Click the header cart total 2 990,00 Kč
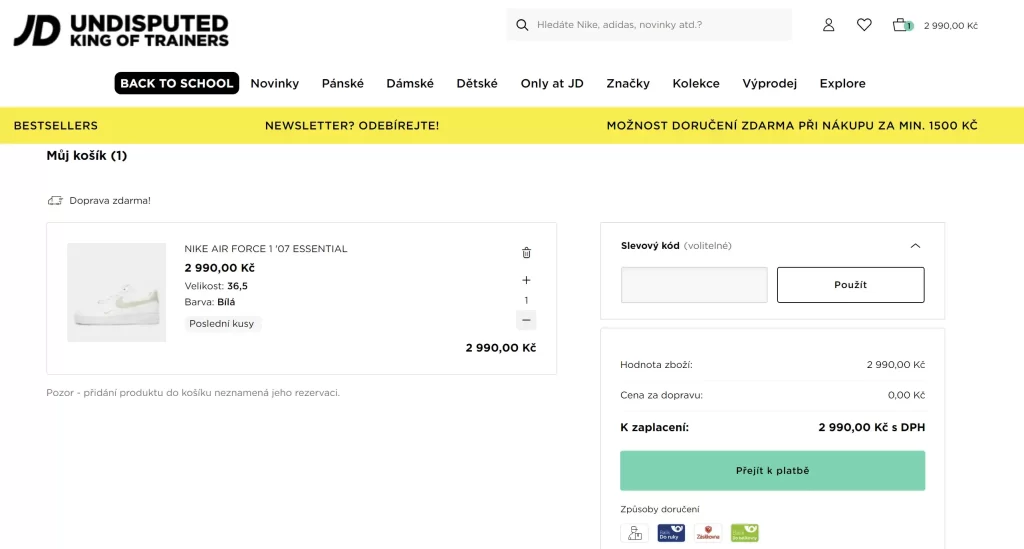The height and width of the screenshot is (549, 1024). (950, 25)
